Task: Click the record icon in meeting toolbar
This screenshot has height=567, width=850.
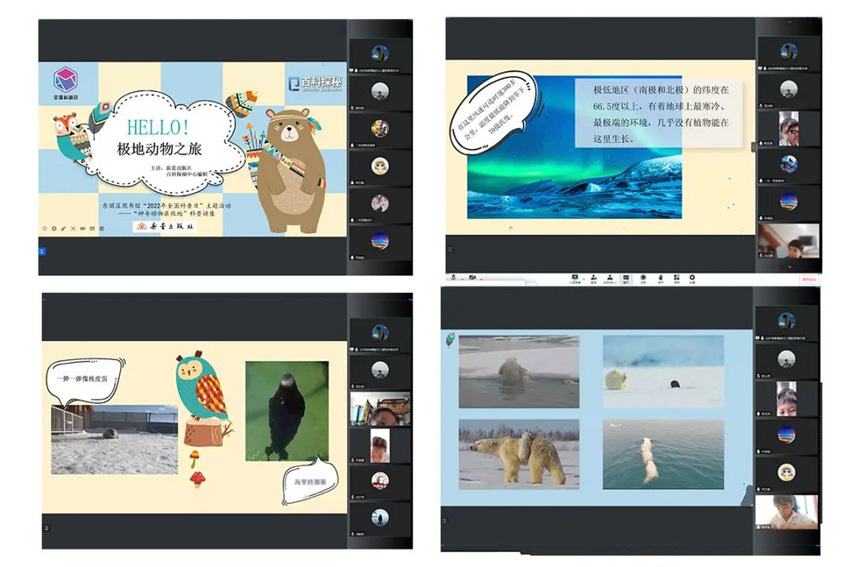Action: pos(643,277)
